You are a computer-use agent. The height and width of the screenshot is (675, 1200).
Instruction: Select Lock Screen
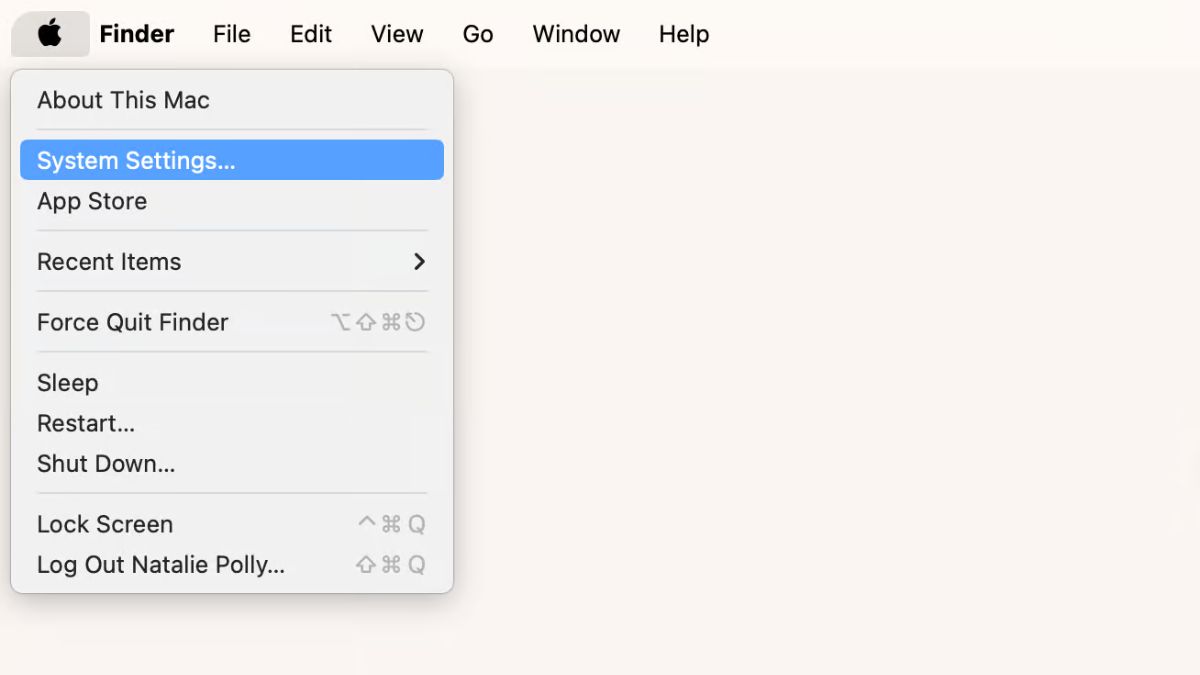pos(232,524)
